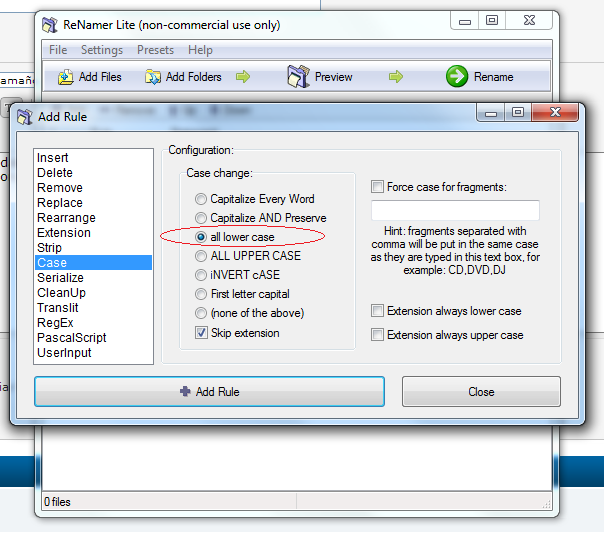Tick Extension always lower case checkbox

tap(377, 311)
